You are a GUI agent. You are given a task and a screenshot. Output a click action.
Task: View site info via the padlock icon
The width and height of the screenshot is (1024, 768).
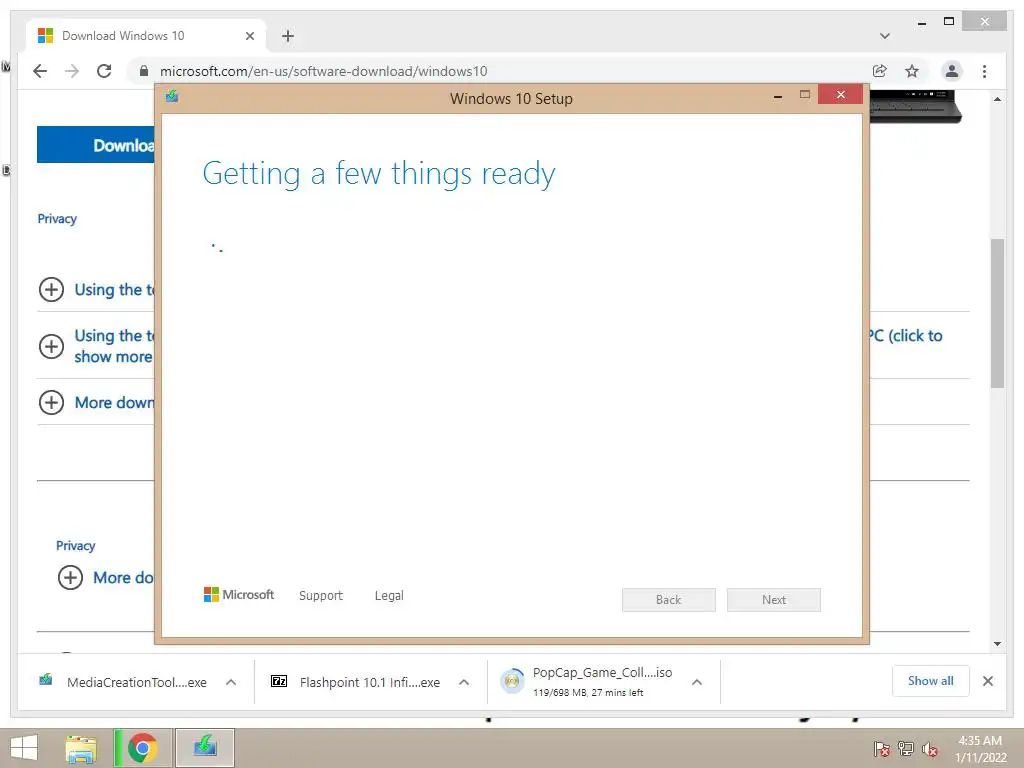[x=144, y=71]
